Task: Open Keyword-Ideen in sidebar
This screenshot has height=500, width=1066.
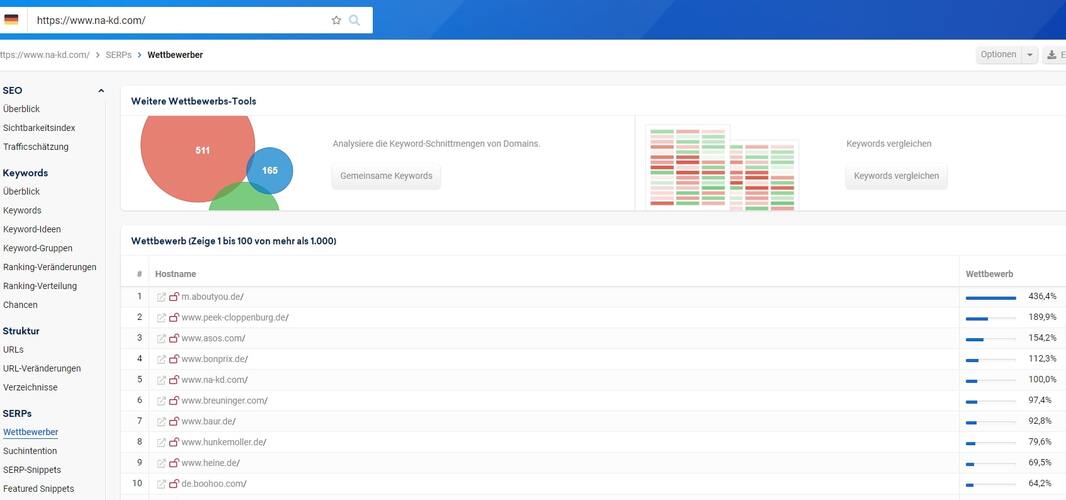Action: pos(31,229)
